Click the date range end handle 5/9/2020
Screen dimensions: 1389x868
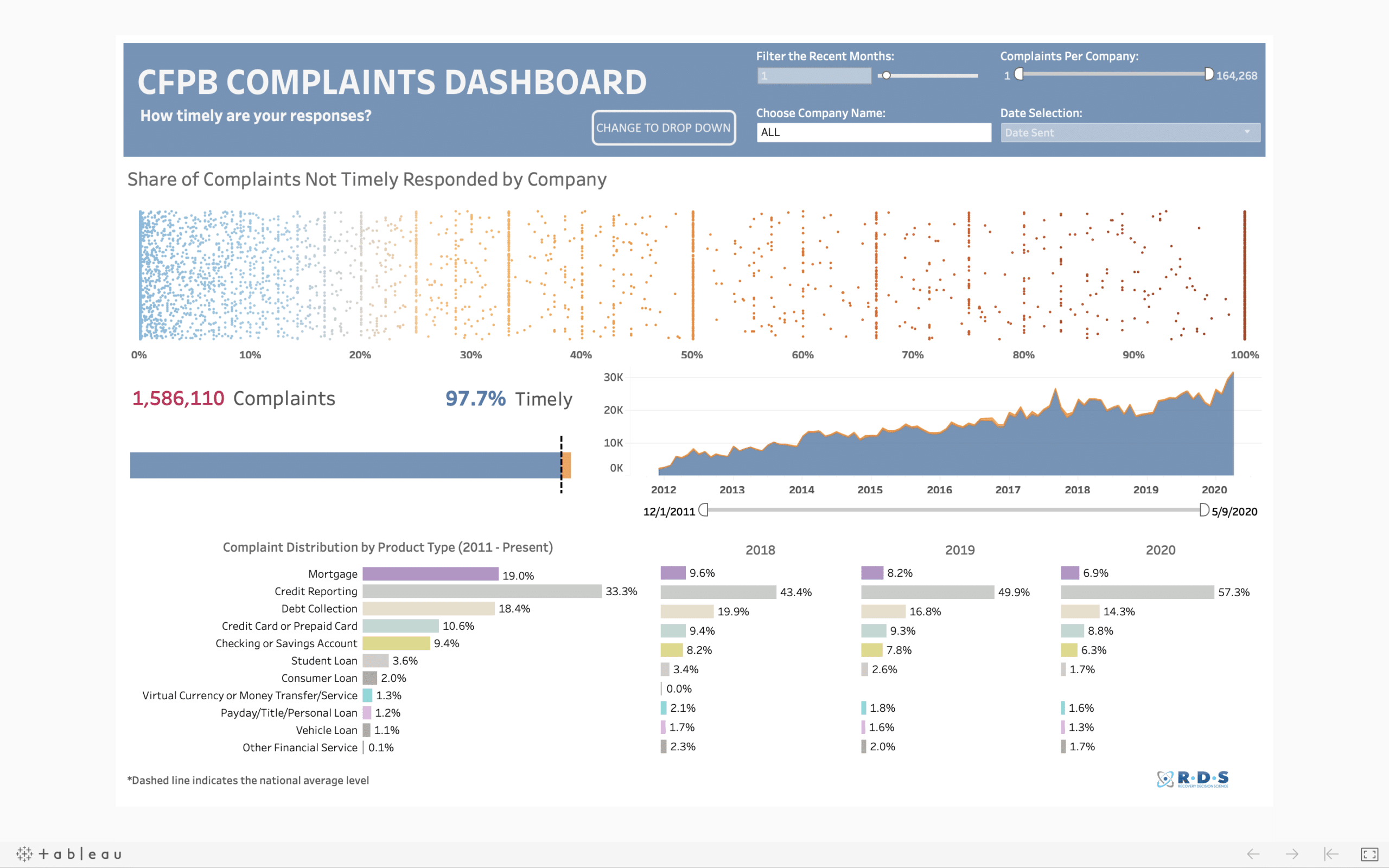pos(1204,510)
